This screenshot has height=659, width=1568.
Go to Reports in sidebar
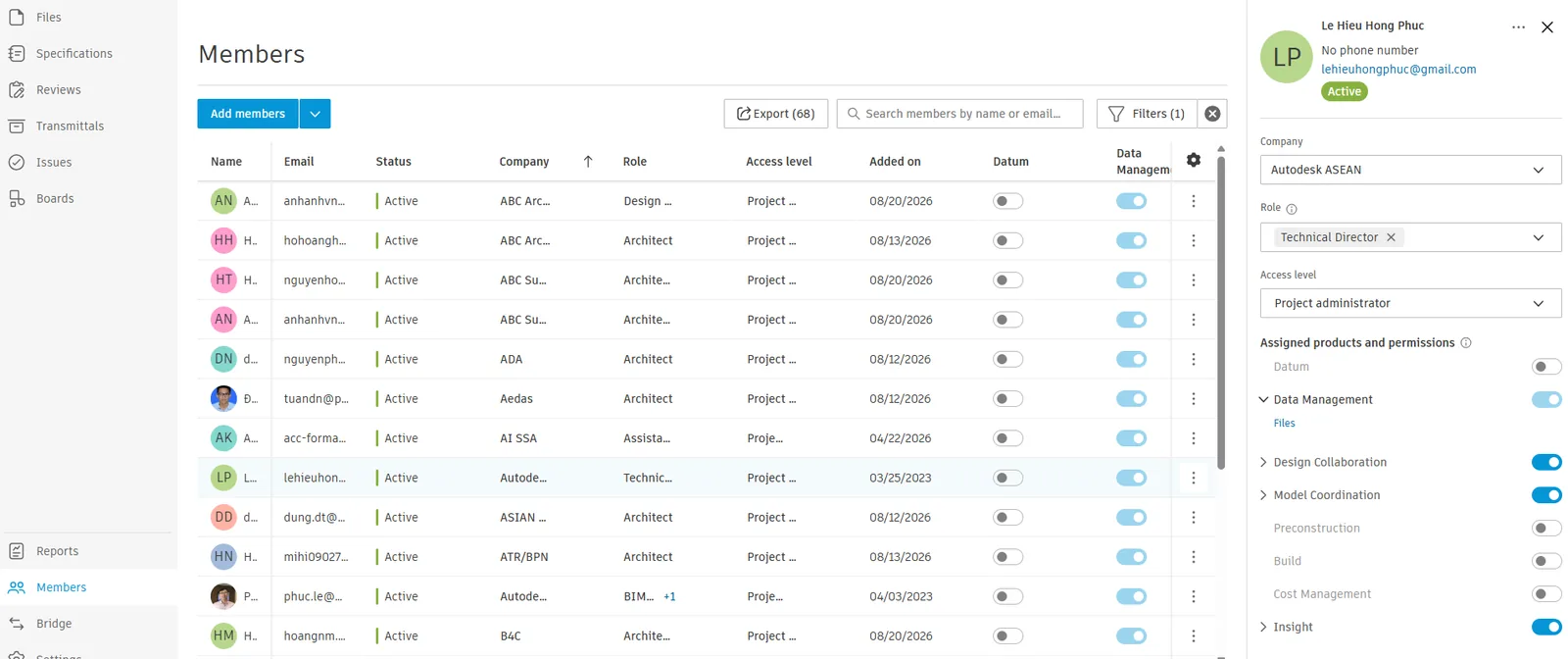coord(57,551)
